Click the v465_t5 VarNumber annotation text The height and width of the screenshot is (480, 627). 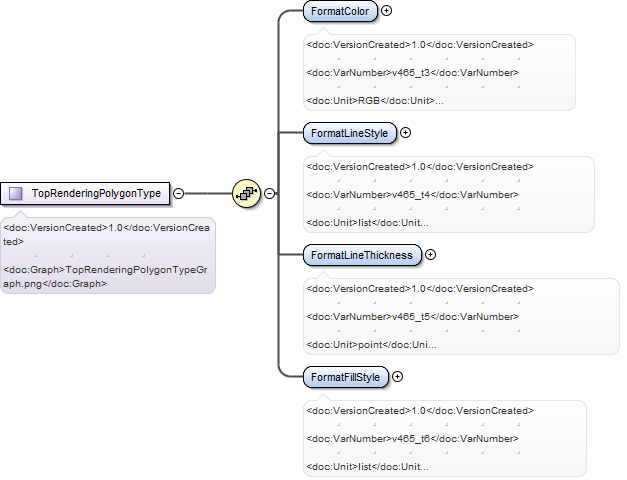point(413,317)
